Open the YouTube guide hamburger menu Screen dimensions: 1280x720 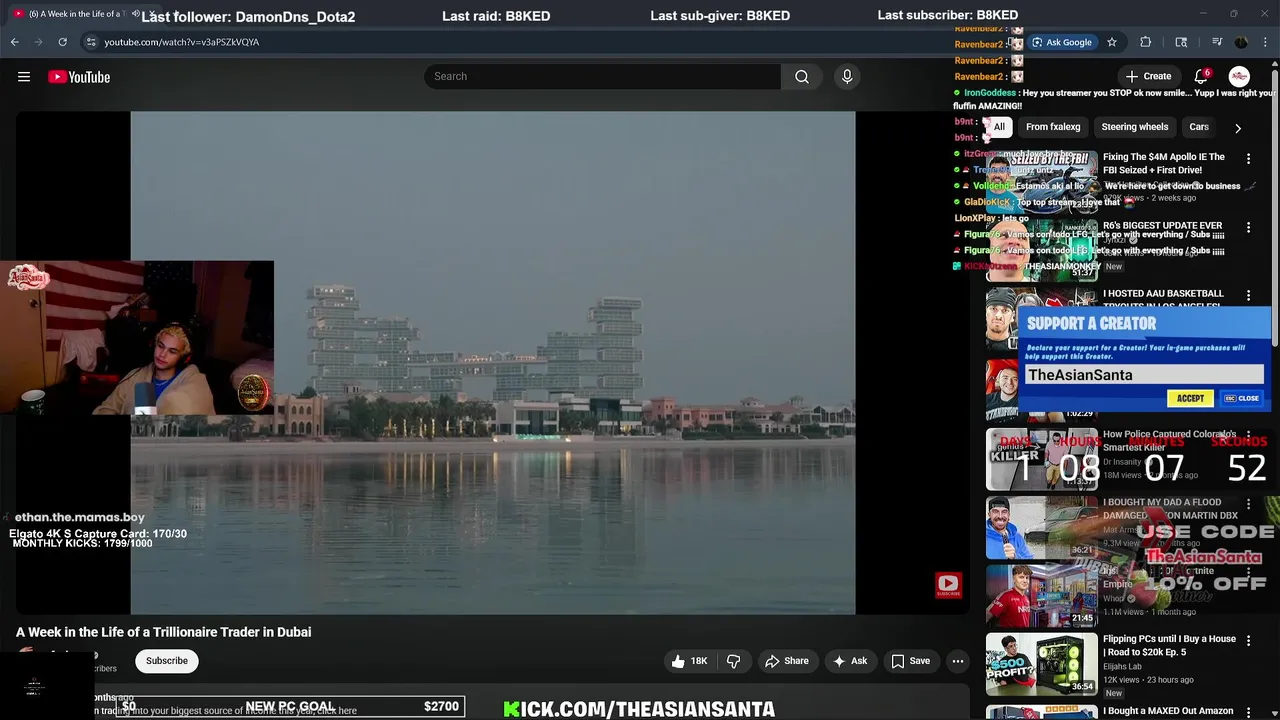click(x=24, y=77)
